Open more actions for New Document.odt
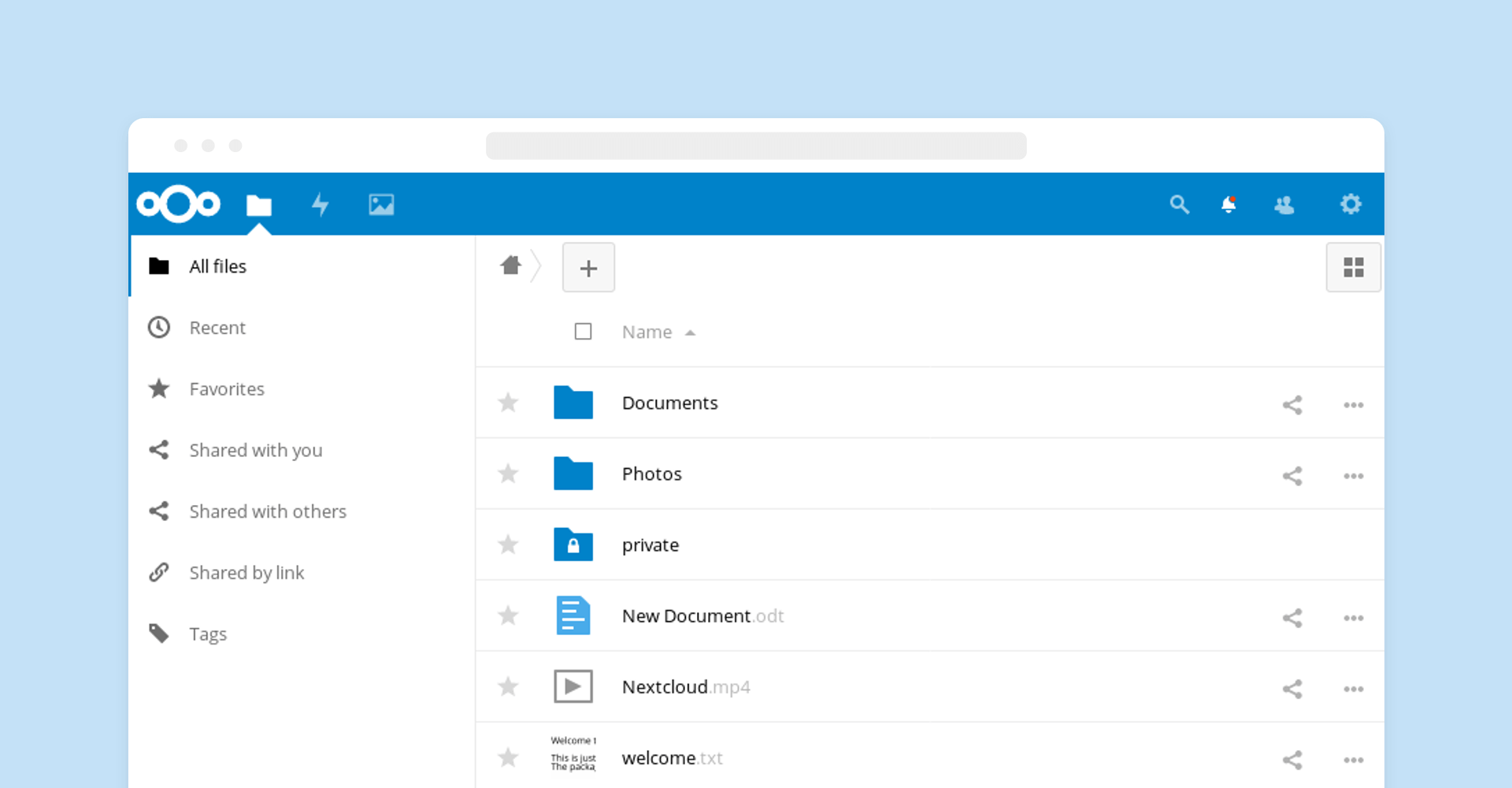The height and width of the screenshot is (788, 1512). [x=1353, y=618]
